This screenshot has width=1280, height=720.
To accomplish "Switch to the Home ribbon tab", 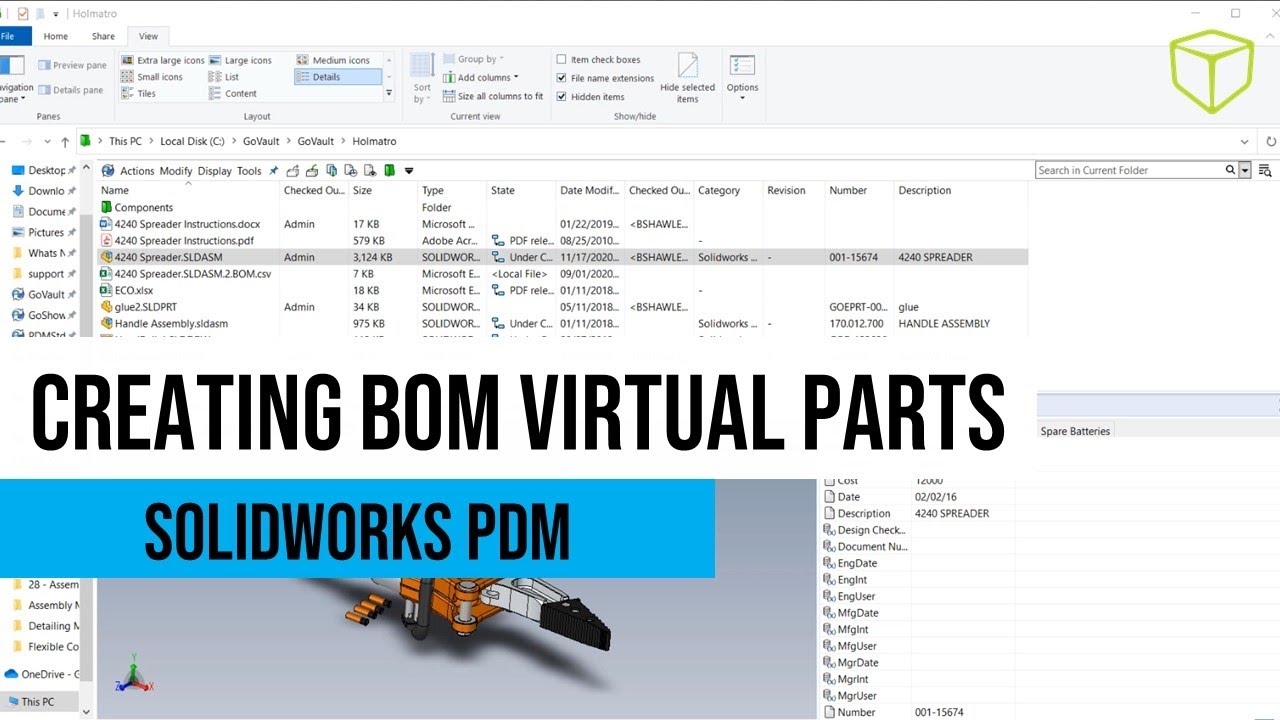I will pos(56,36).
